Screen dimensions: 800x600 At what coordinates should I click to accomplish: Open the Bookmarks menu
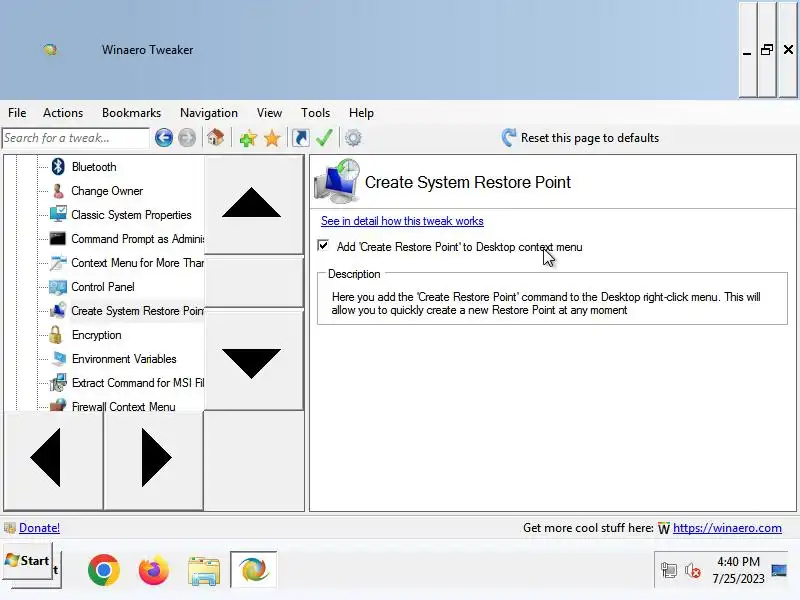(x=132, y=113)
